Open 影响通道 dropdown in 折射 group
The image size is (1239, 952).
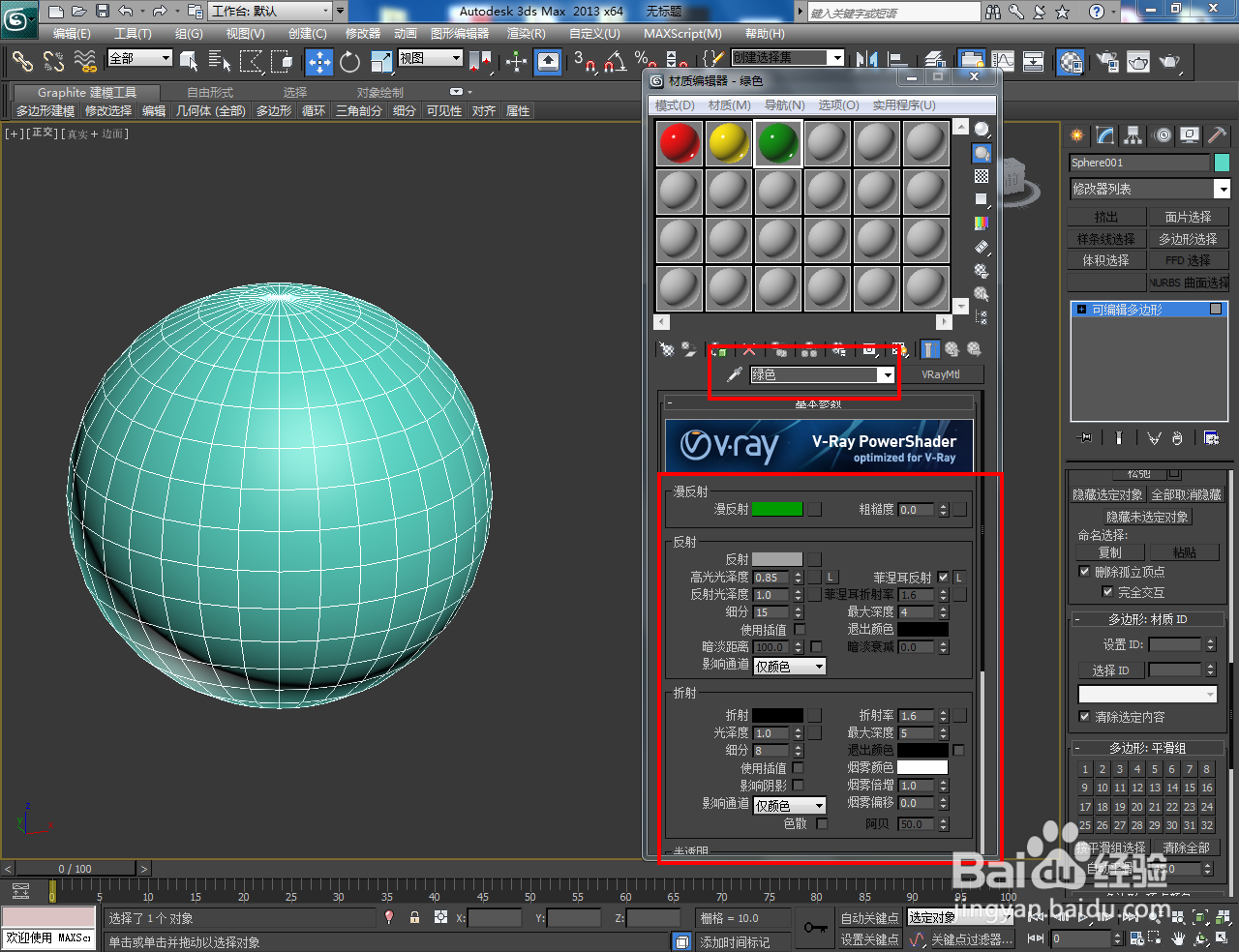(x=790, y=805)
